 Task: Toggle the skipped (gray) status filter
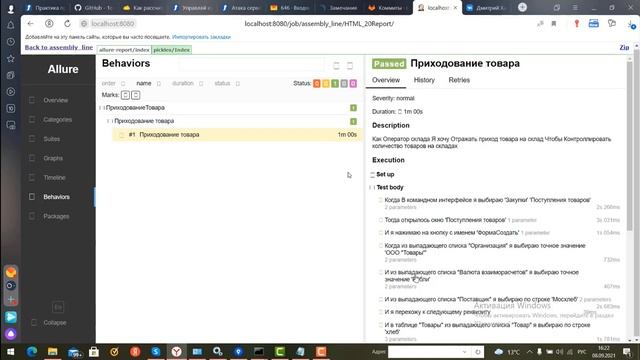coord(344,83)
